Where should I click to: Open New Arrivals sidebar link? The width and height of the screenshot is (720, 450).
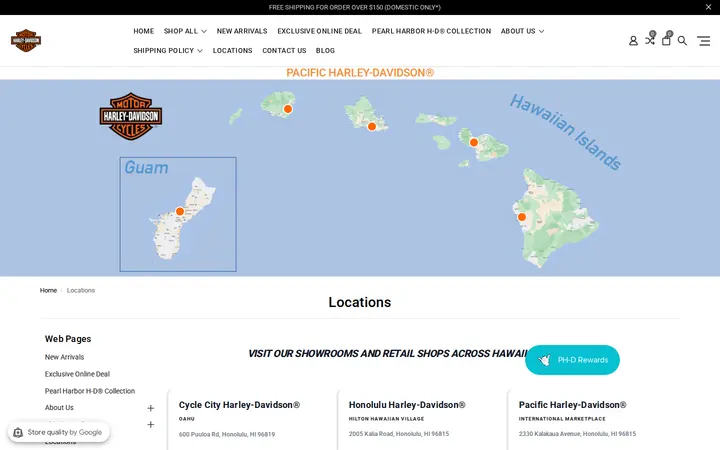(x=64, y=357)
